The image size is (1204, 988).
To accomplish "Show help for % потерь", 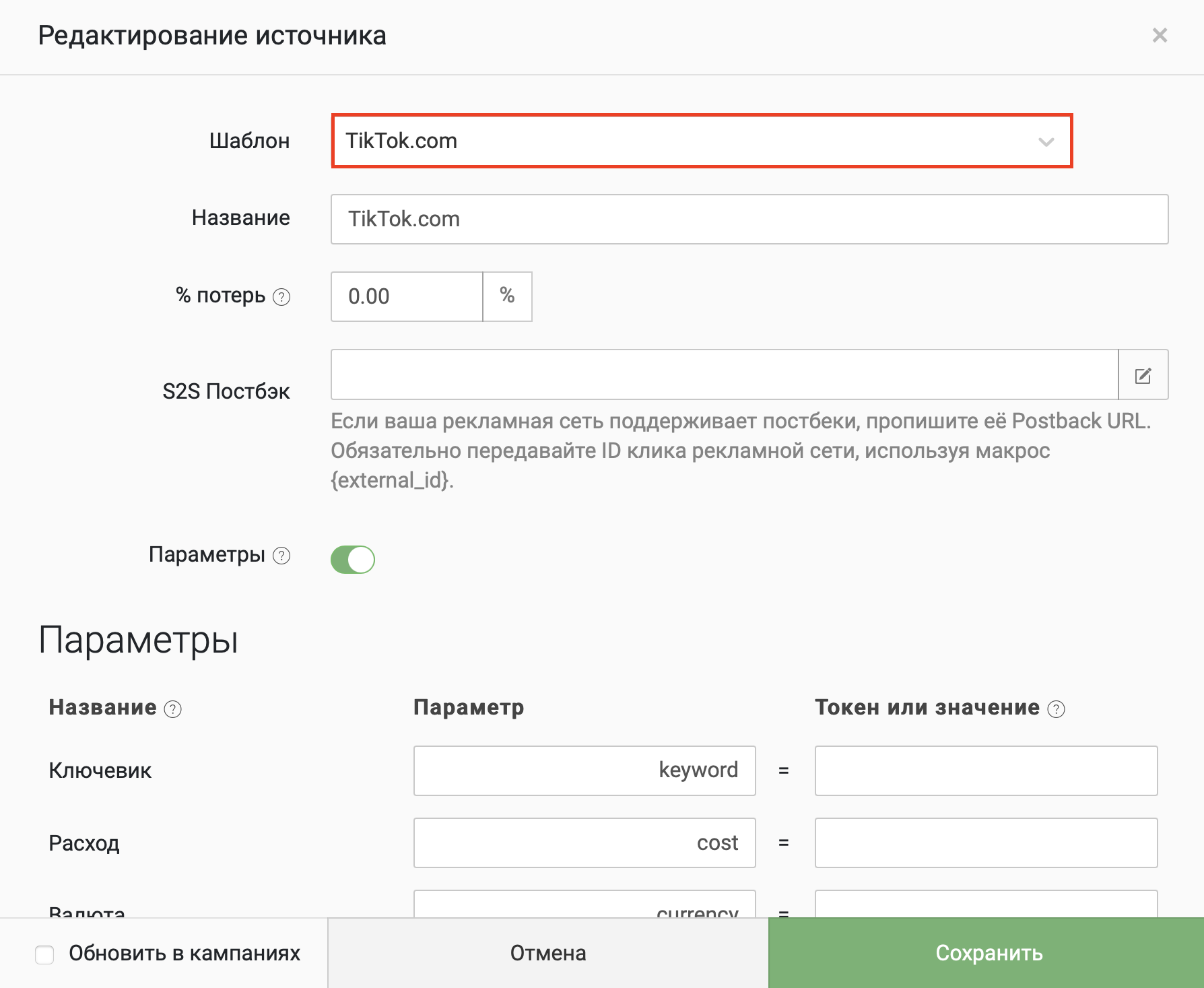I will [x=281, y=297].
